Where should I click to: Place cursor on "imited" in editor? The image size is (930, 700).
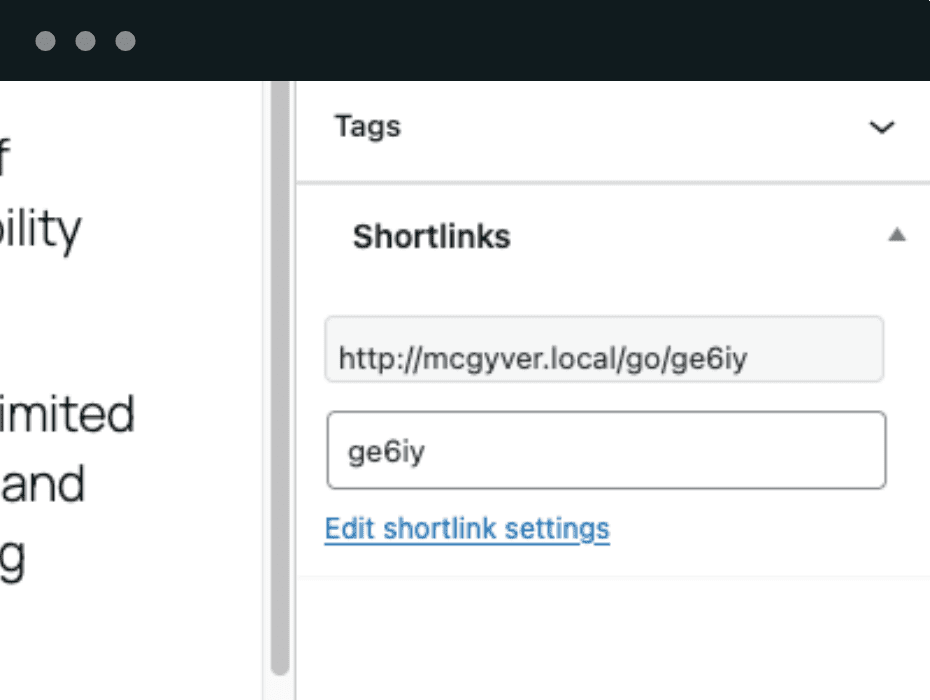68,413
